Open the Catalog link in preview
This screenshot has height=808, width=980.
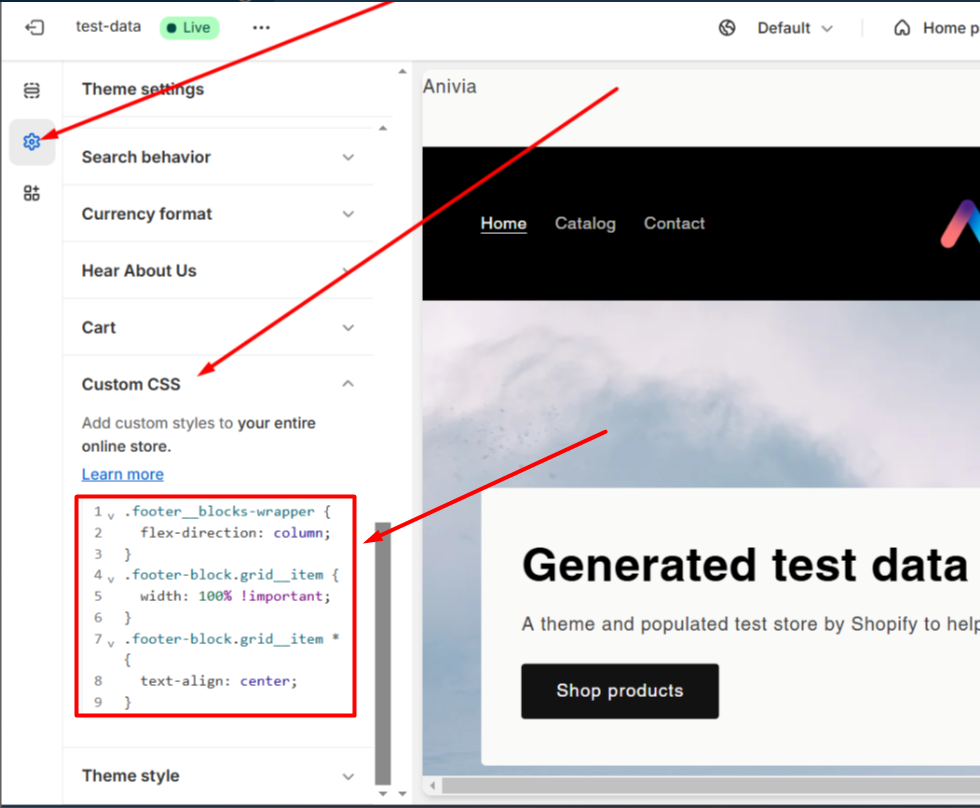[585, 224]
